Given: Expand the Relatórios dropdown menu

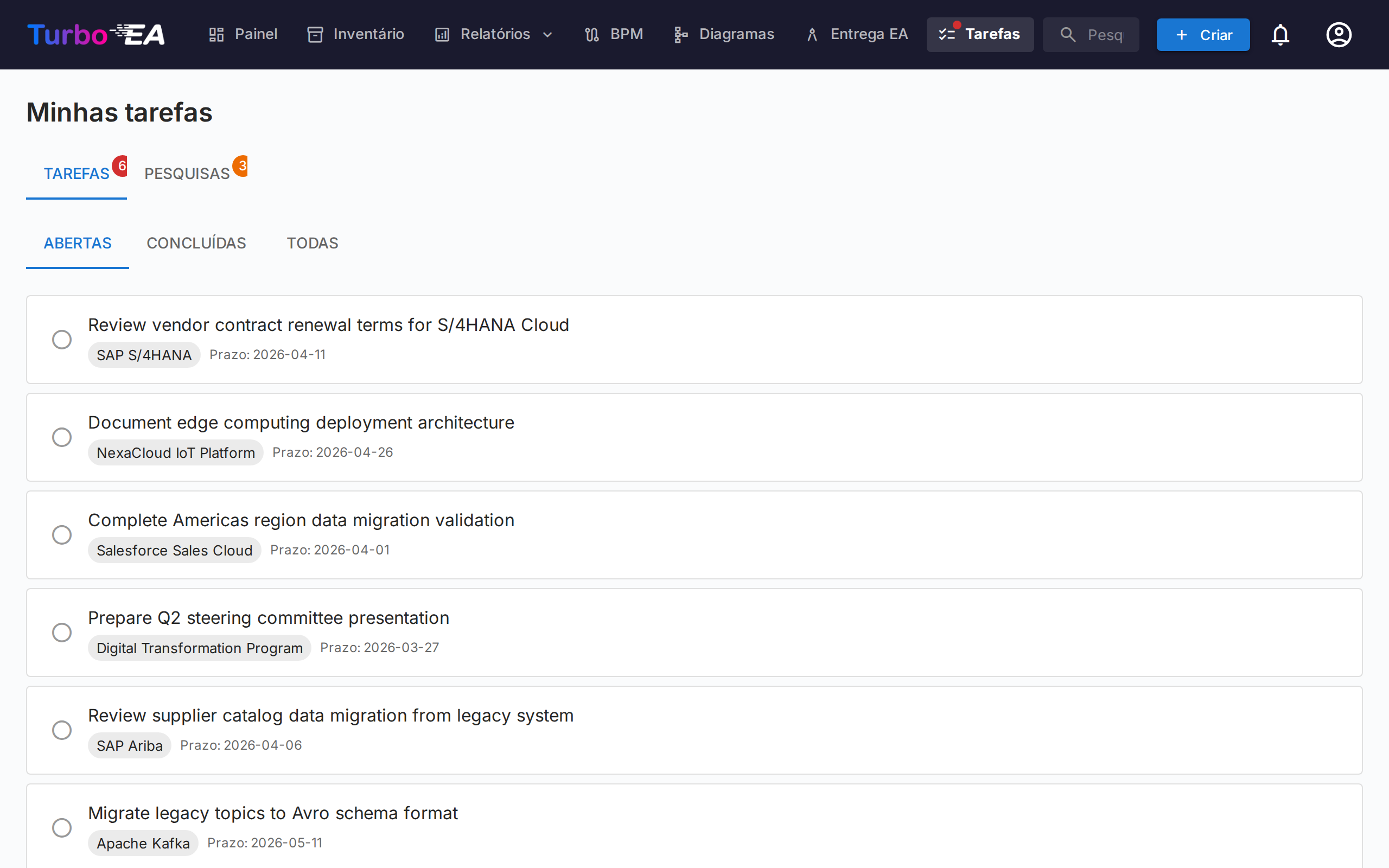Looking at the screenshot, I should pos(494,34).
